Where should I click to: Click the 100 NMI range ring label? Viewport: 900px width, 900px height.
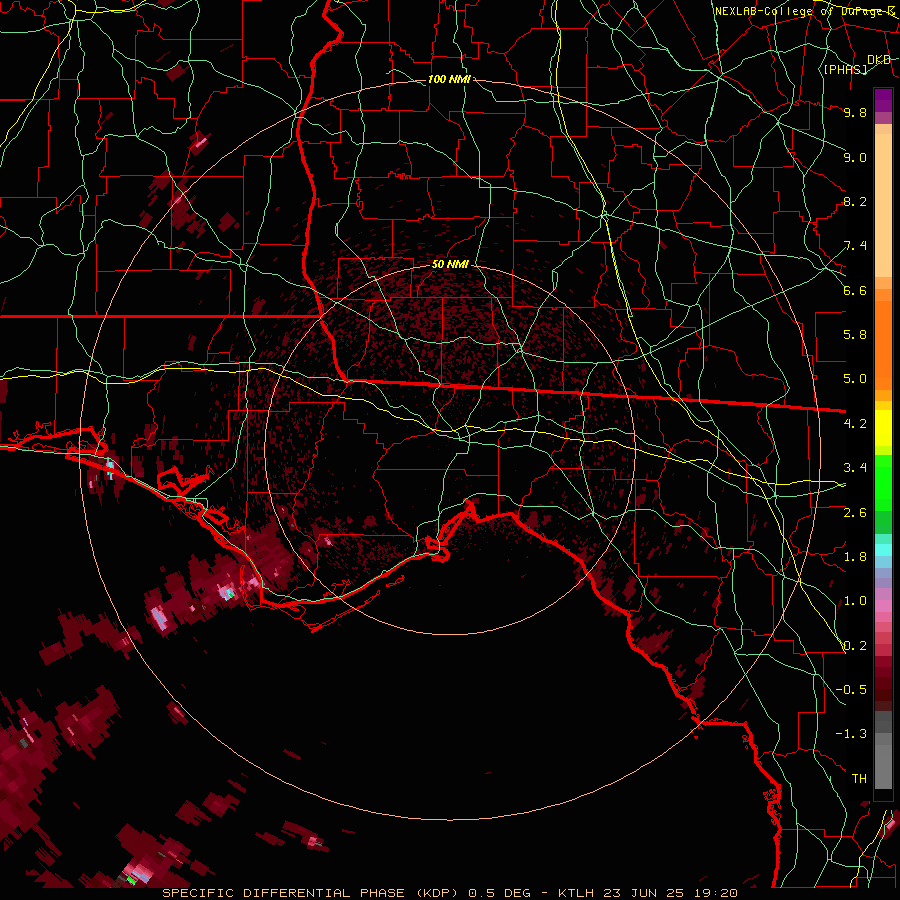click(x=449, y=79)
